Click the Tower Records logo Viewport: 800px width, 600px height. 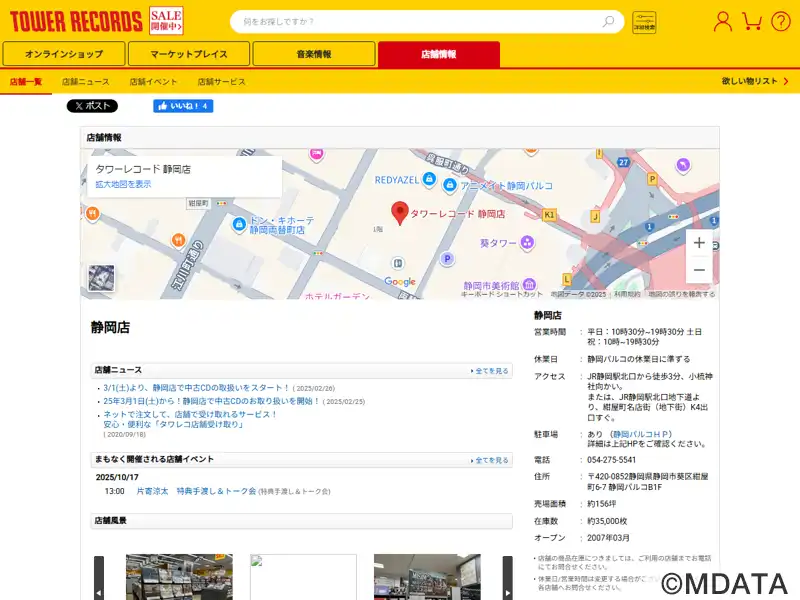76,21
